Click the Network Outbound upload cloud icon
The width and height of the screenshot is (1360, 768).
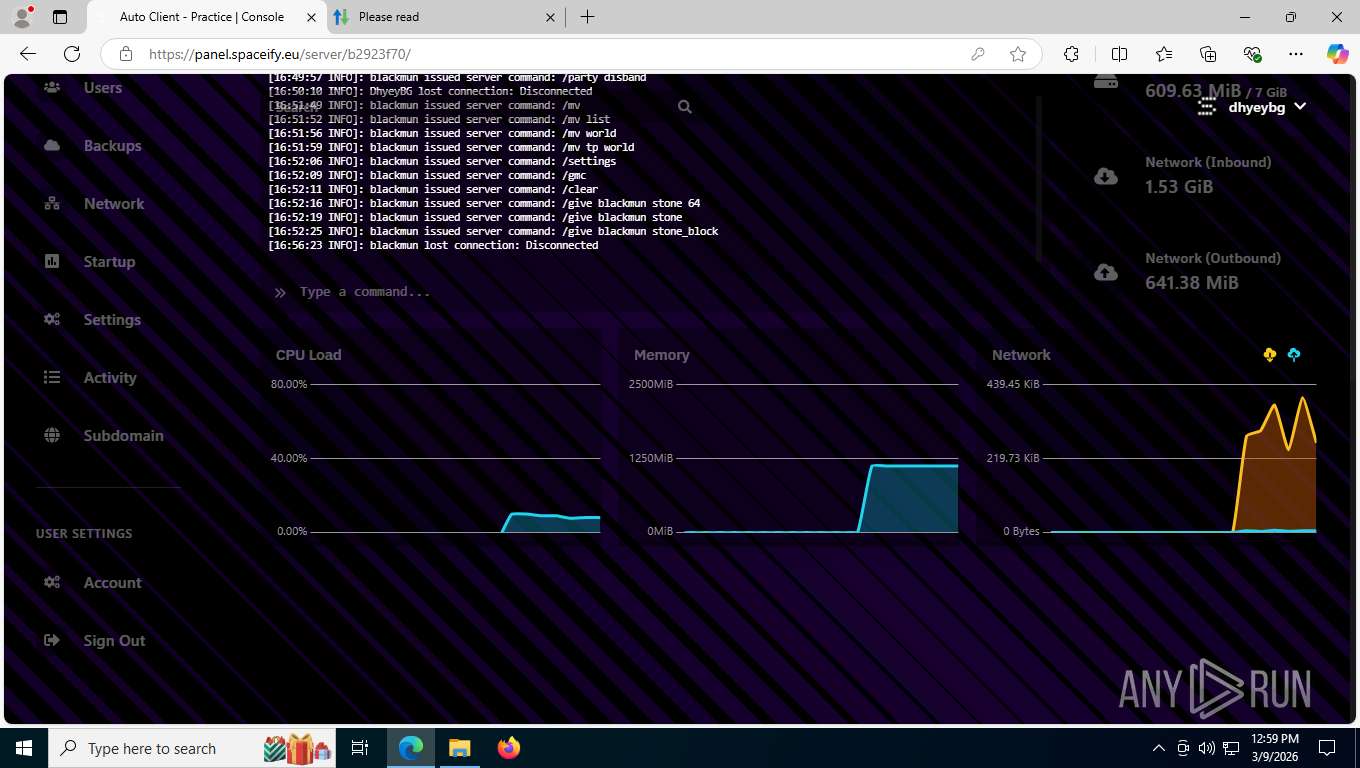coord(1106,272)
